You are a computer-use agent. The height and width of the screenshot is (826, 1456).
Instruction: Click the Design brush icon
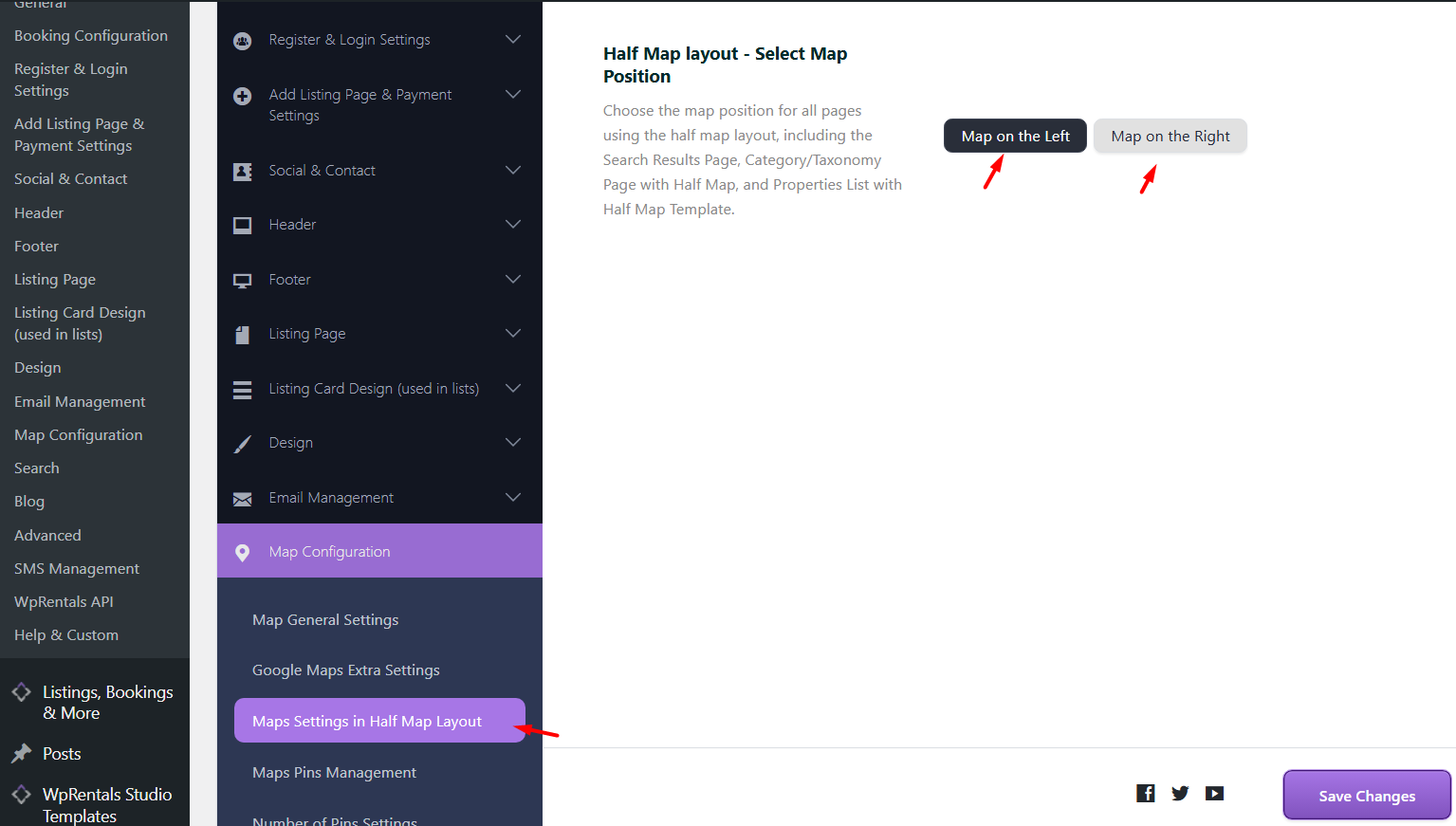[x=243, y=444]
